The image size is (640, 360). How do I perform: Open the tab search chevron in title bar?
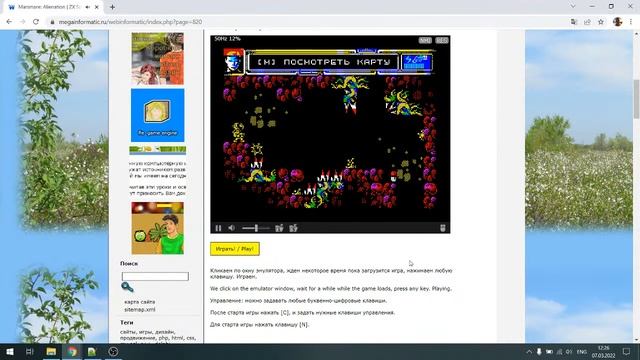coord(573,7)
